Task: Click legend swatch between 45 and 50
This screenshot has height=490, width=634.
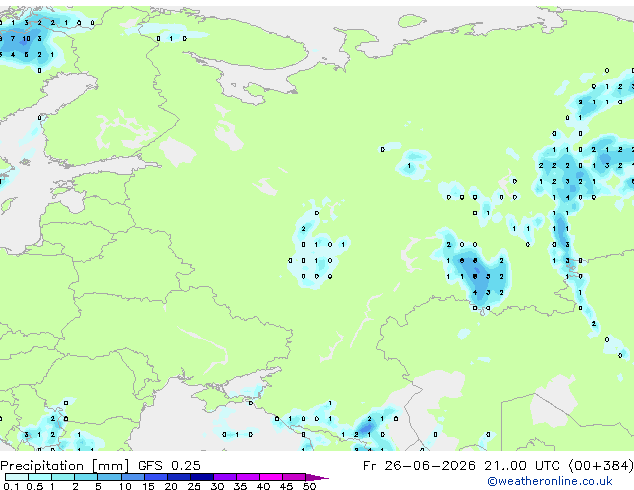Action: point(294,477)
